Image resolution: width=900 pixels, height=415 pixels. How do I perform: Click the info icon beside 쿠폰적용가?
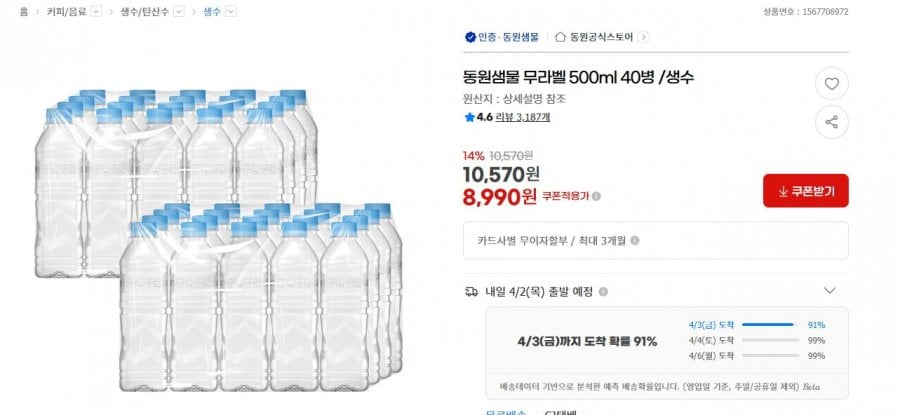tap(596, 197)
